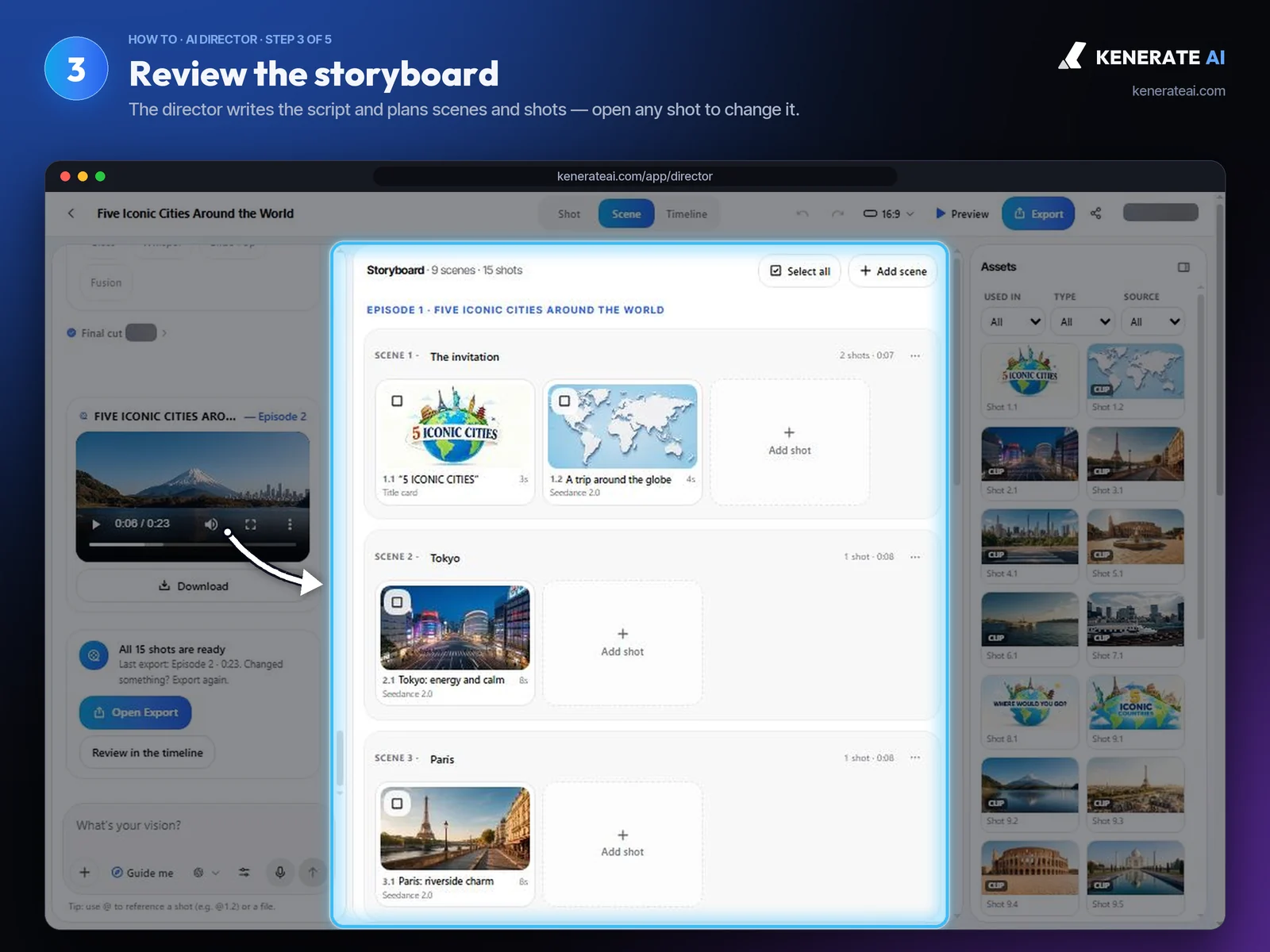1270x952 pixels.
Task: Play the Episode 2 preview video
Action: 96,524
